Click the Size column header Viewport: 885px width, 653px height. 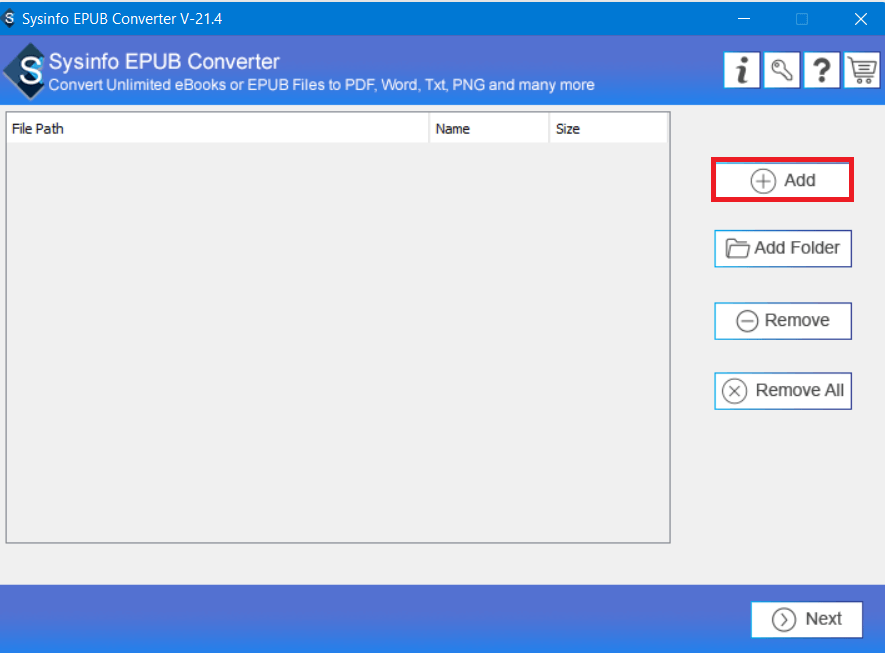point(610,128)
